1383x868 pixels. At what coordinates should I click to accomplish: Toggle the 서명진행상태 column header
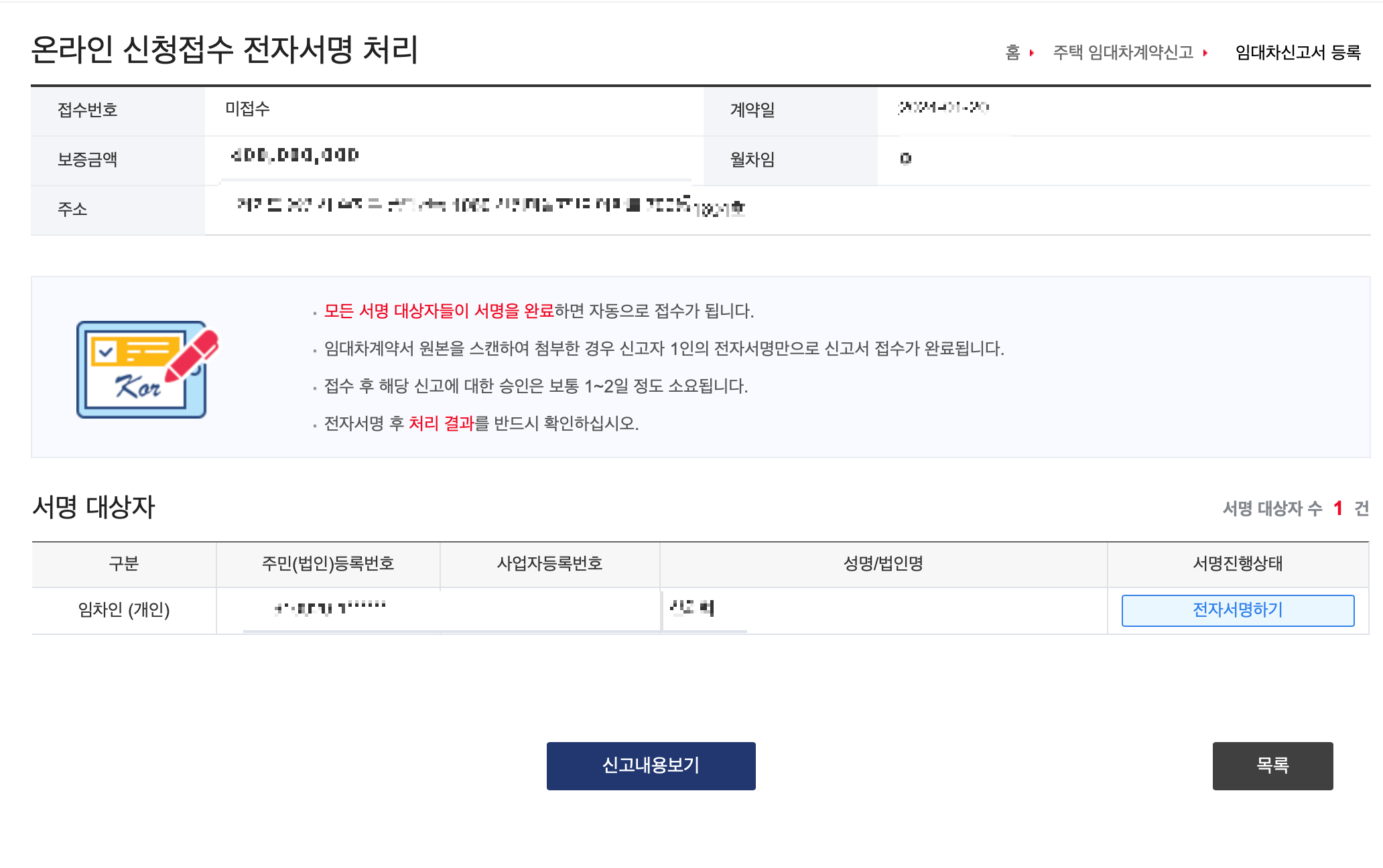click(1238, 564)
